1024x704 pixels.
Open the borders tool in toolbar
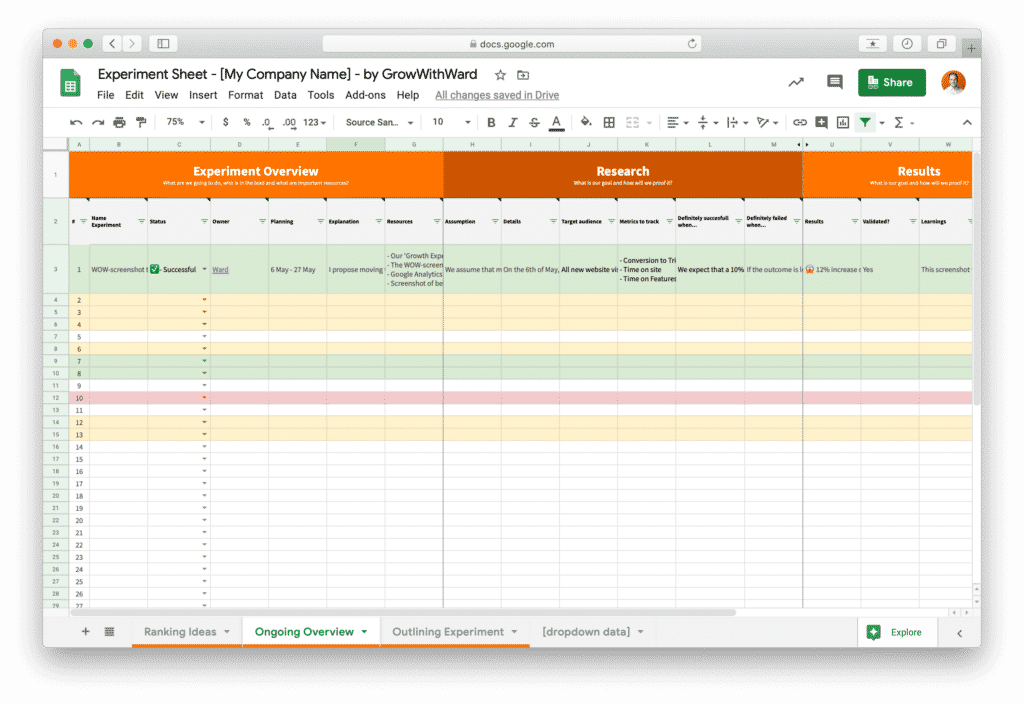(x=609, y=122)
